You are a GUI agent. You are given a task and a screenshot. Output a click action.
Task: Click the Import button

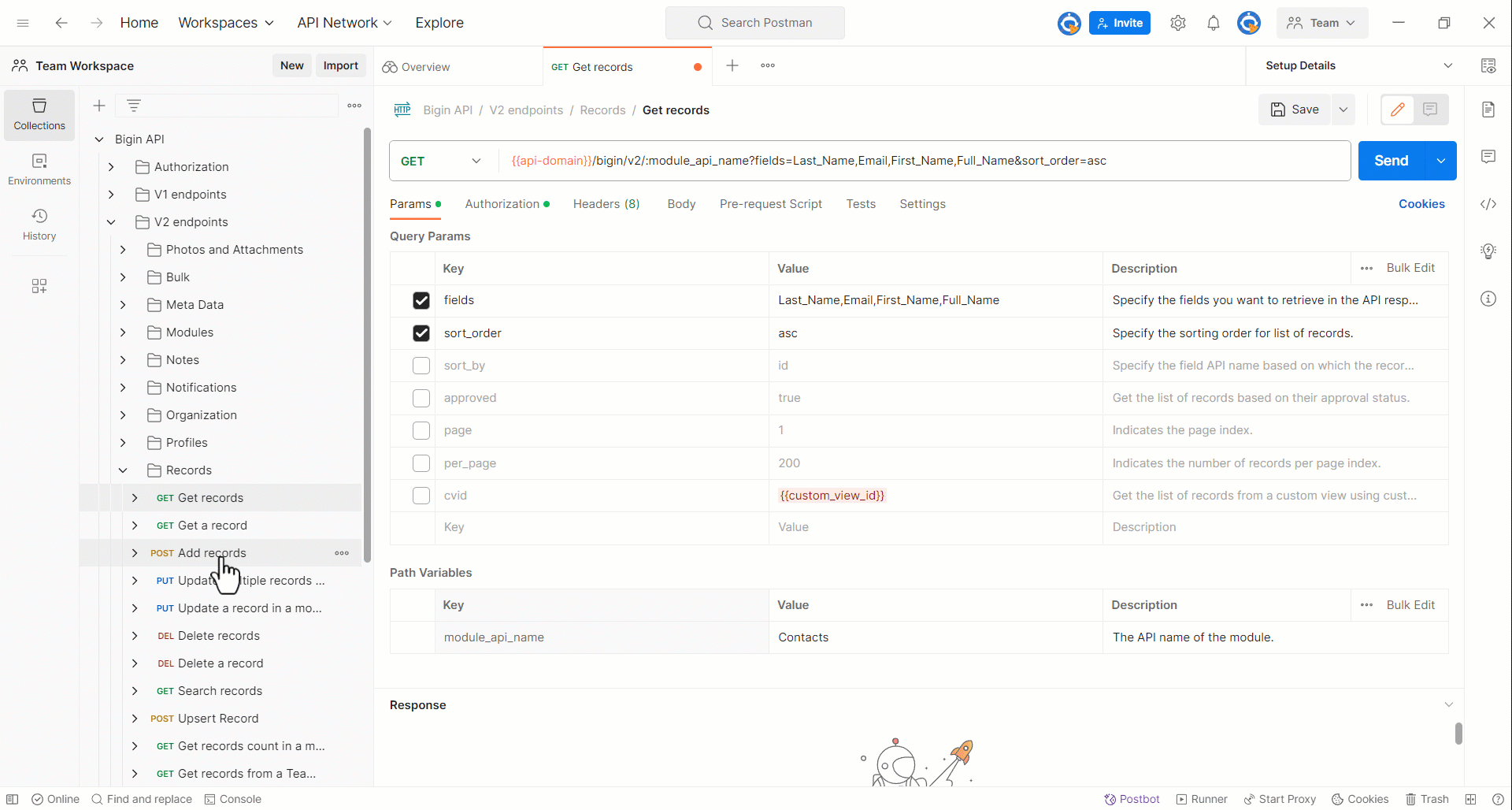tap(340, 65)
